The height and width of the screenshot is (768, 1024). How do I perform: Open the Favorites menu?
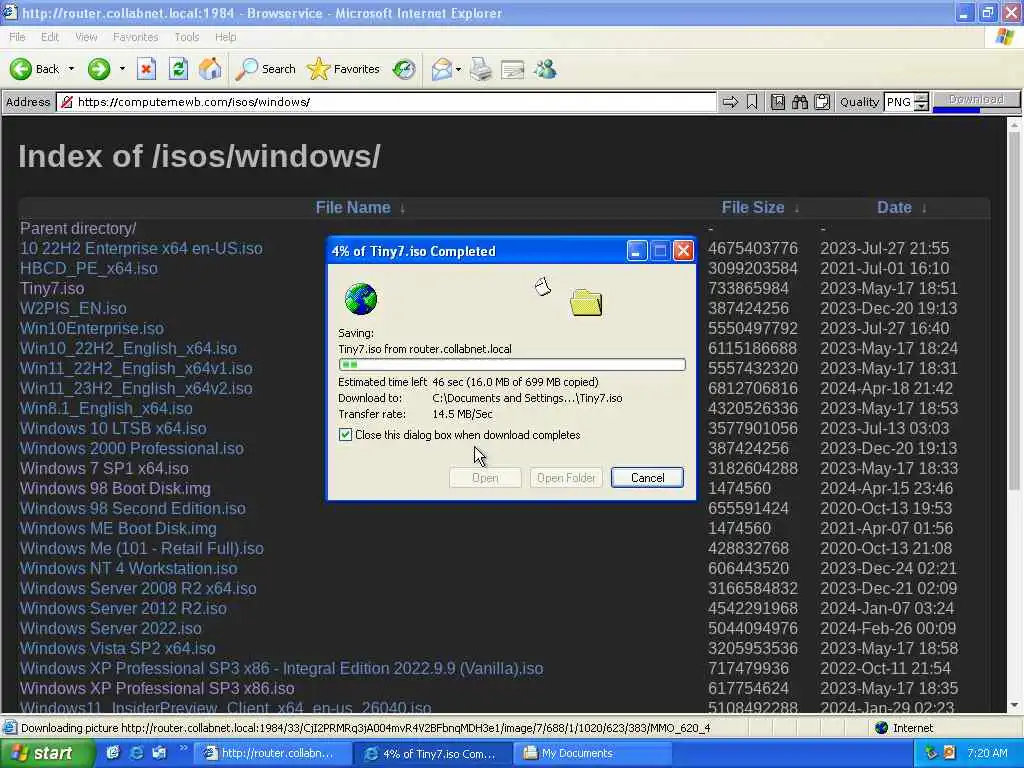(135, 37)
